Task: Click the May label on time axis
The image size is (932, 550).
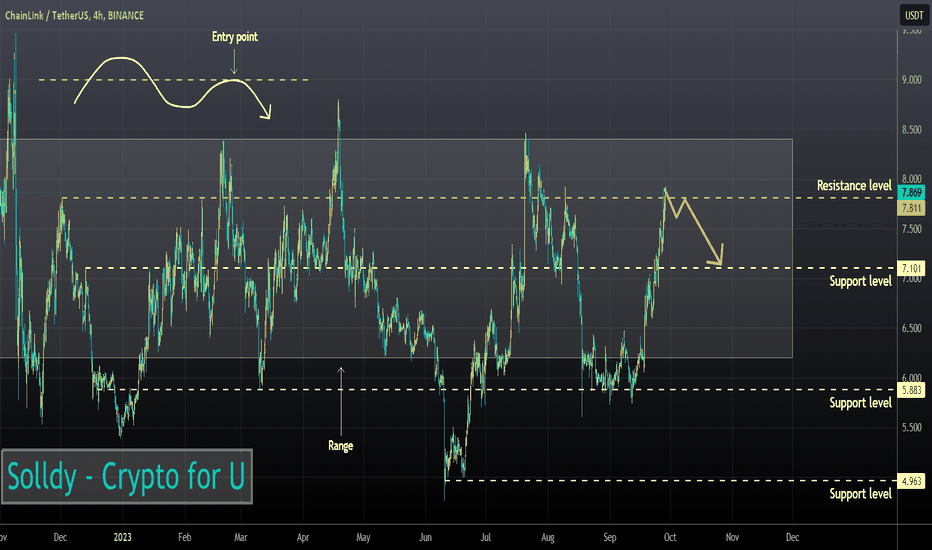Action: (x=363, y=538)
